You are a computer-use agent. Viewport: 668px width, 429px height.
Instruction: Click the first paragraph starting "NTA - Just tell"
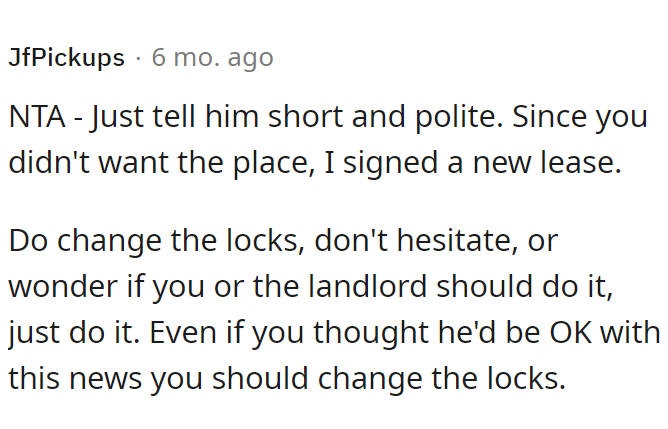328,140
